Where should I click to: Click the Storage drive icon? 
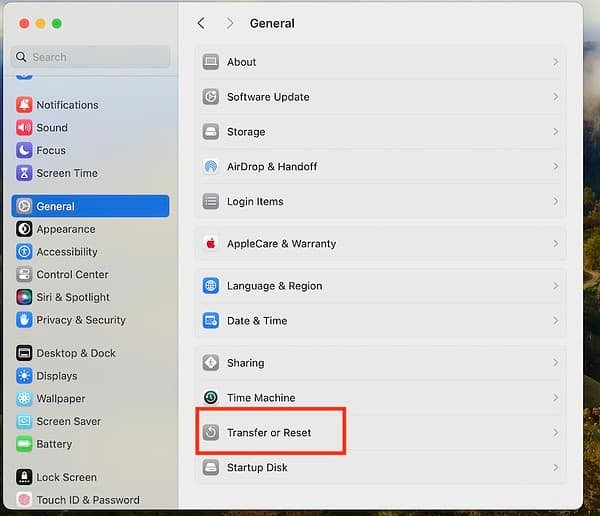click(210, 131)
